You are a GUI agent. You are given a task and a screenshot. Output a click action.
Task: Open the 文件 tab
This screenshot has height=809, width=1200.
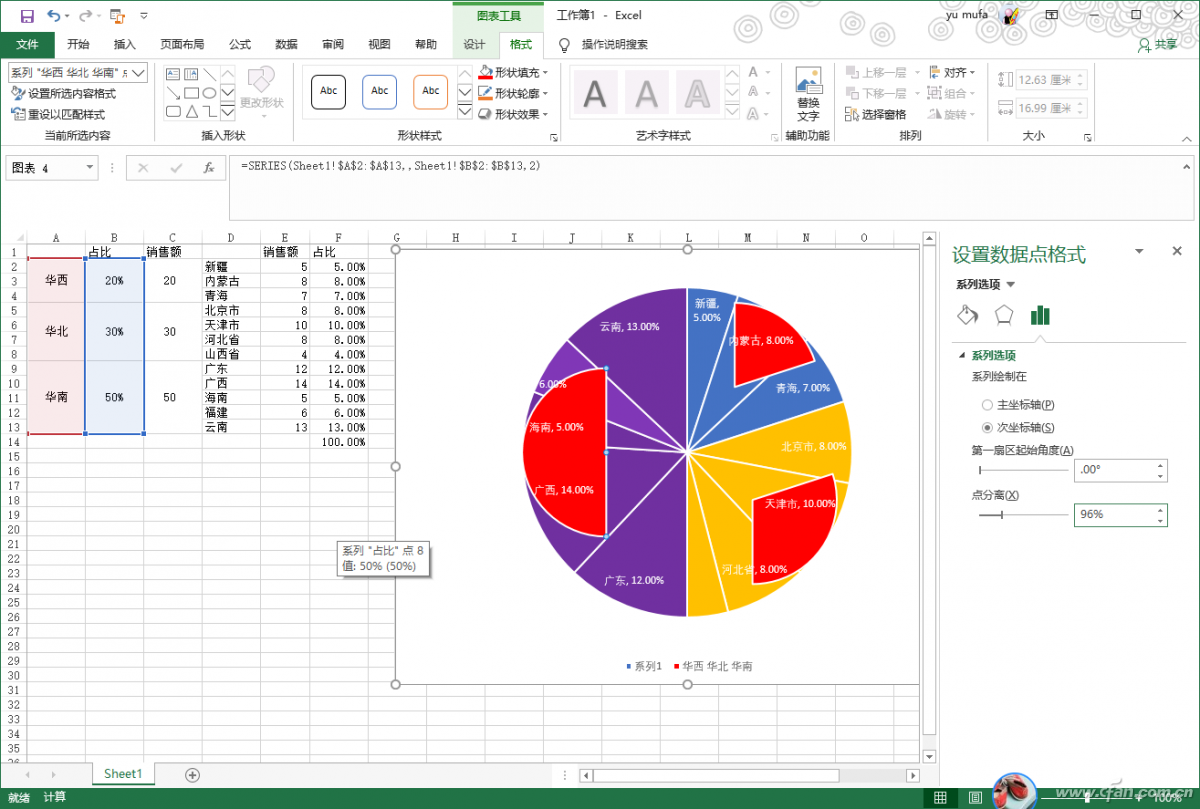[27, 45]
